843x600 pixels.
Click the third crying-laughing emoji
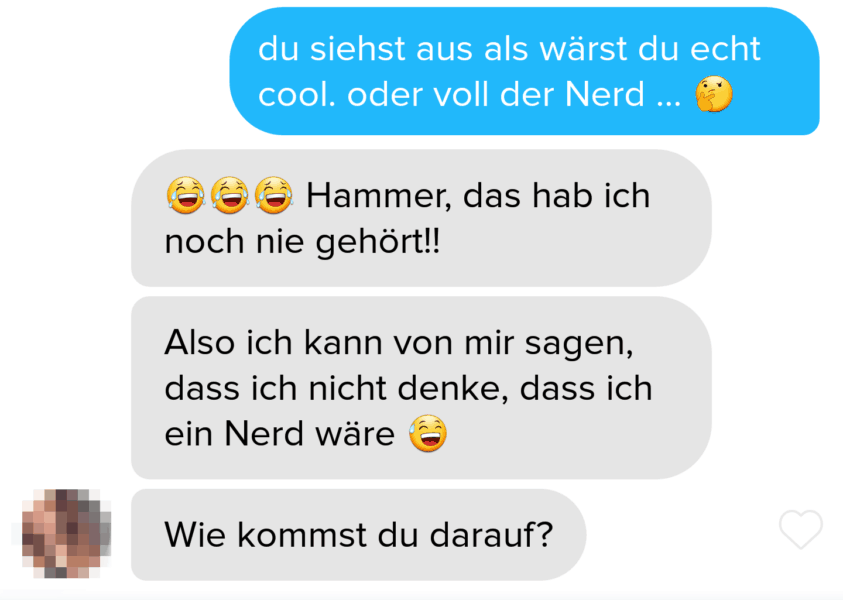coord(274,195)
